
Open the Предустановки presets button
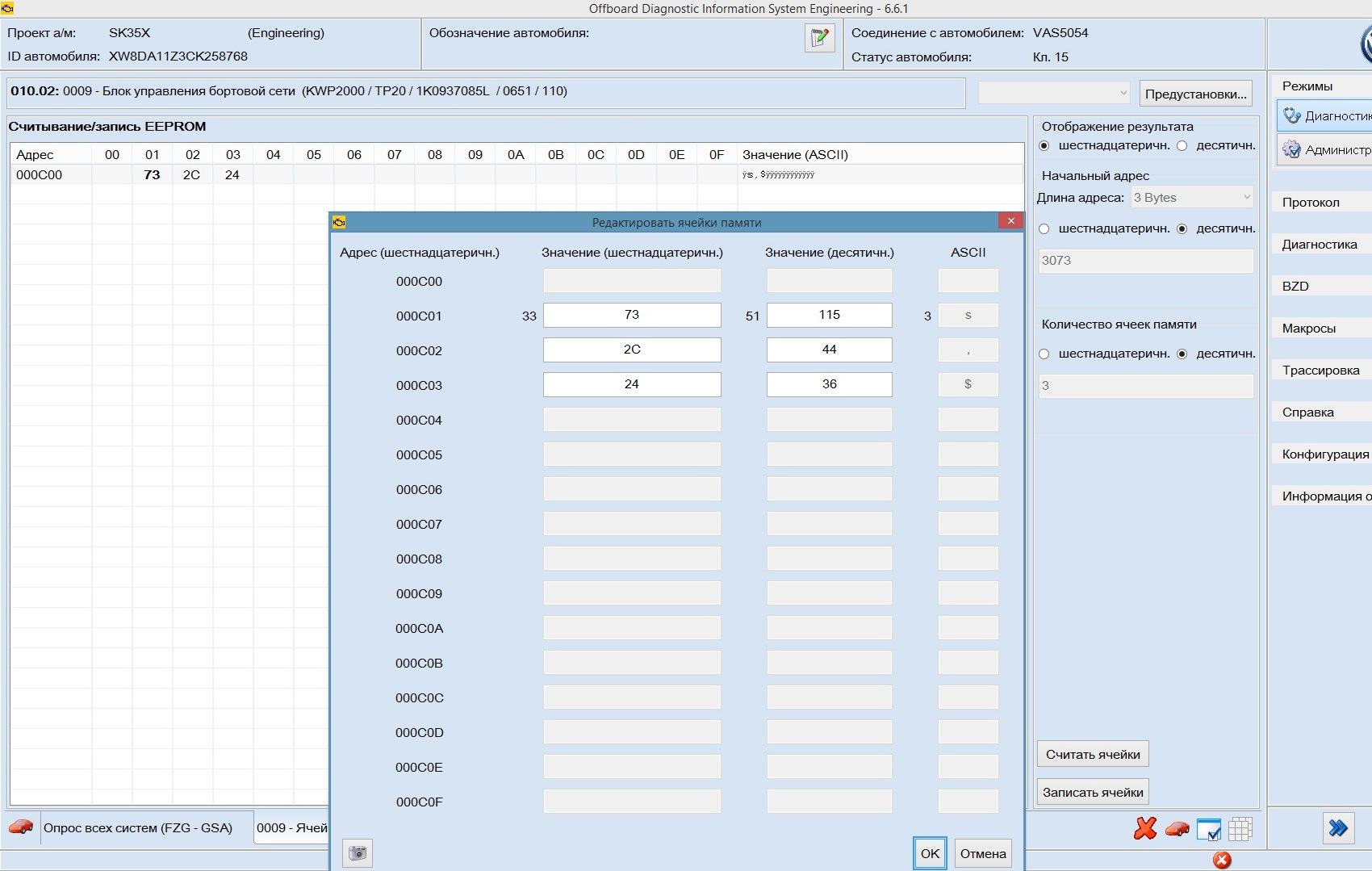pyautogui.click(x=1195, y=94)
